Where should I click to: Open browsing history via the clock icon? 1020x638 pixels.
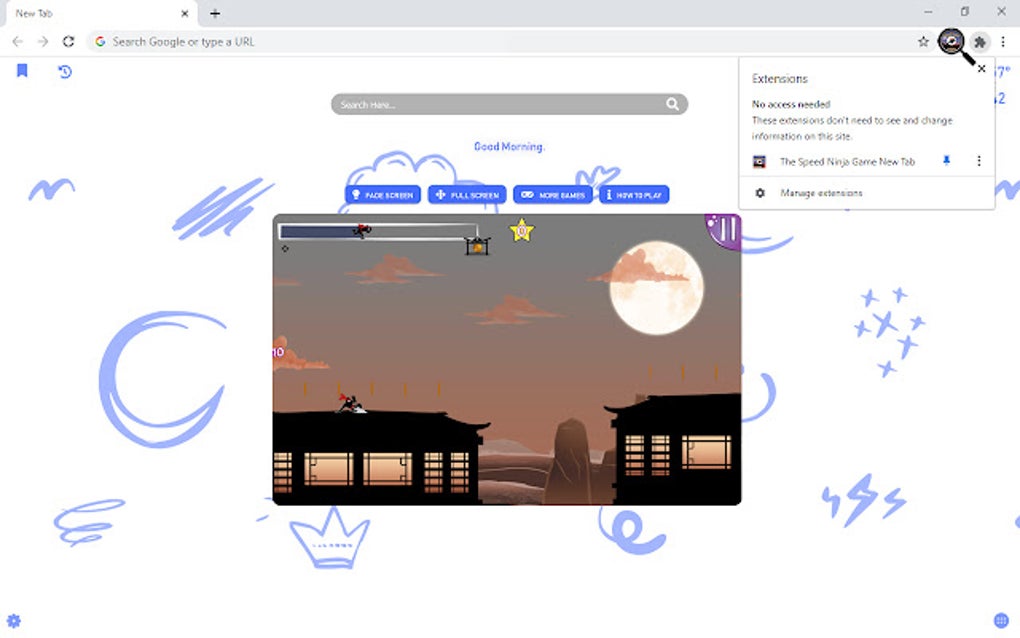(64, 71)
